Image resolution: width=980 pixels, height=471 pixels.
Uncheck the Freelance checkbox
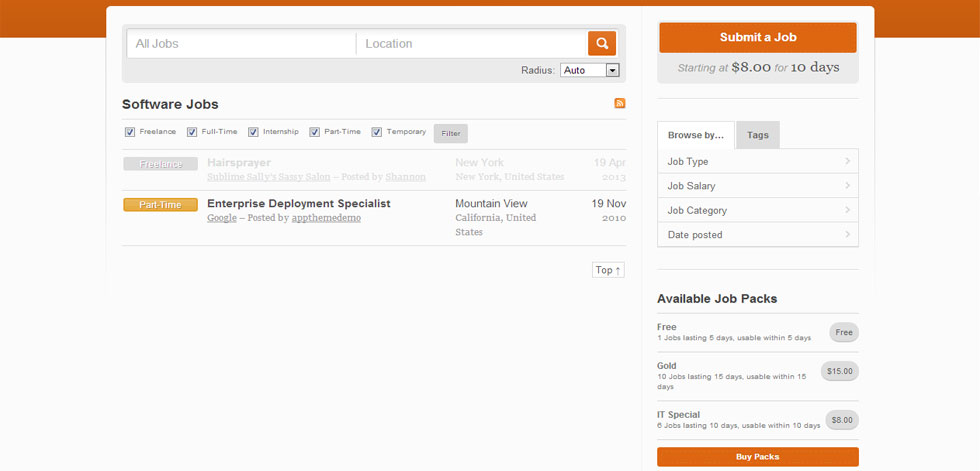(130, 132)
